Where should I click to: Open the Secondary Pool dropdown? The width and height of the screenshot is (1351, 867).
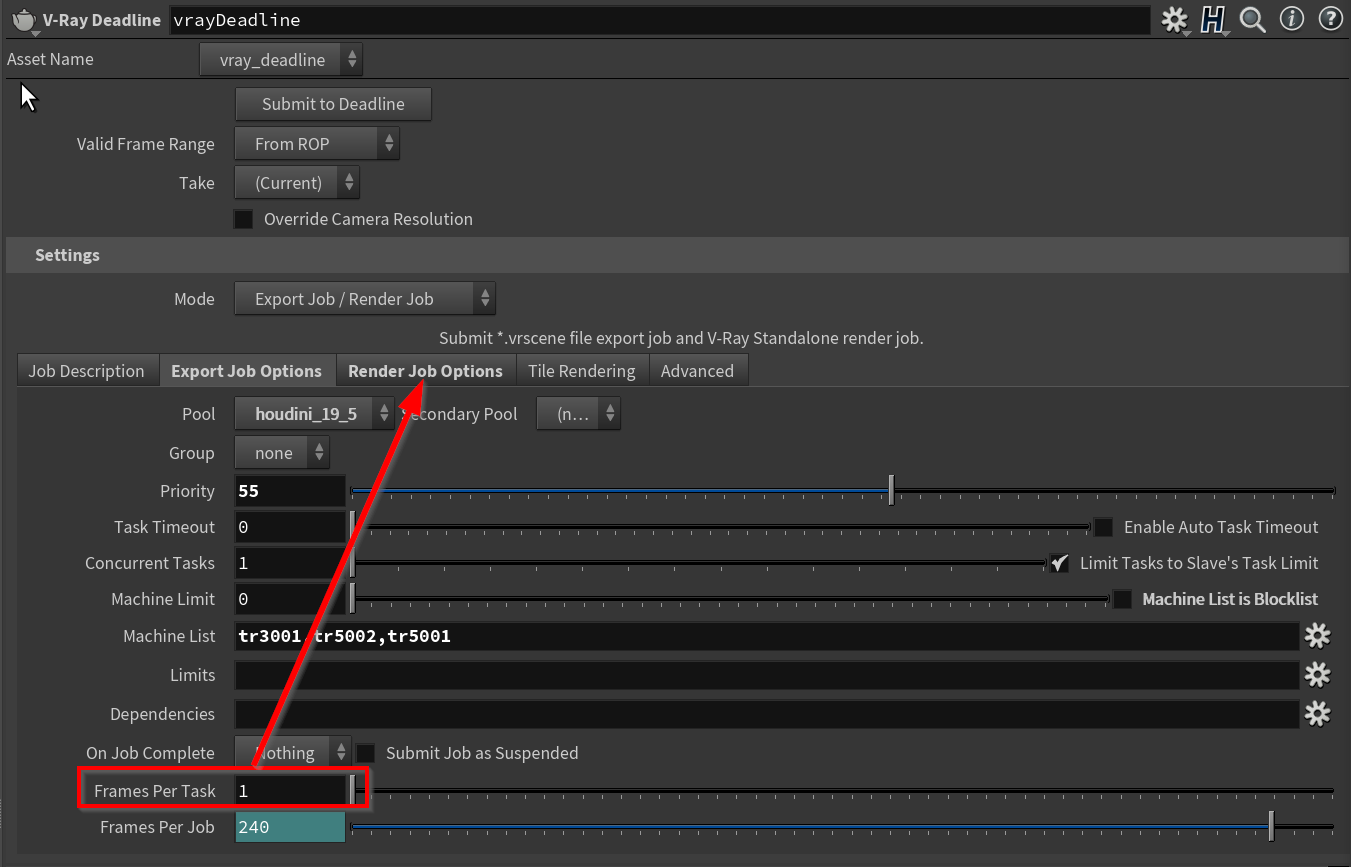[579, 413]
